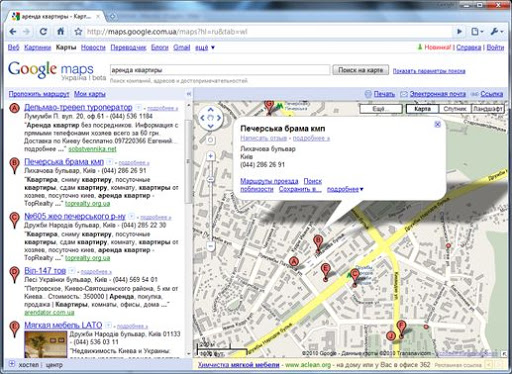Click the Войти sign-in link
512x374 pixels.
(x=495, y=47)
